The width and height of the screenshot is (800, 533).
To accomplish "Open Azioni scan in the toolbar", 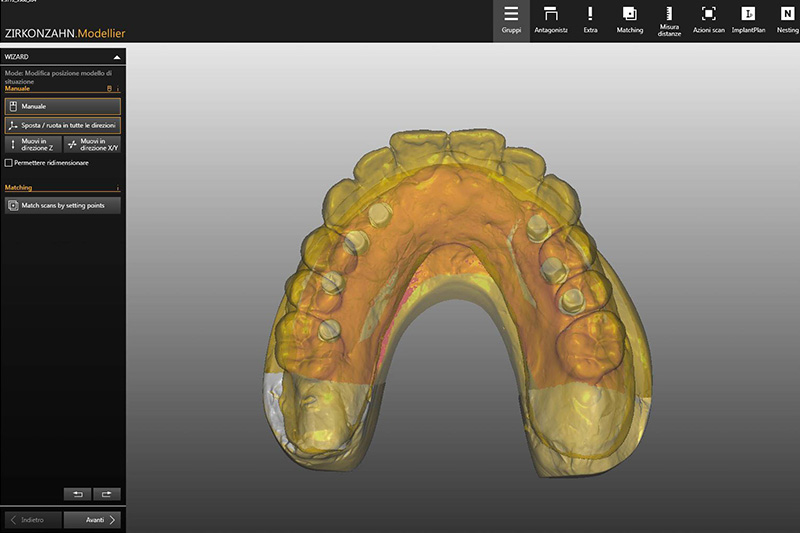I will coord(708,20).
